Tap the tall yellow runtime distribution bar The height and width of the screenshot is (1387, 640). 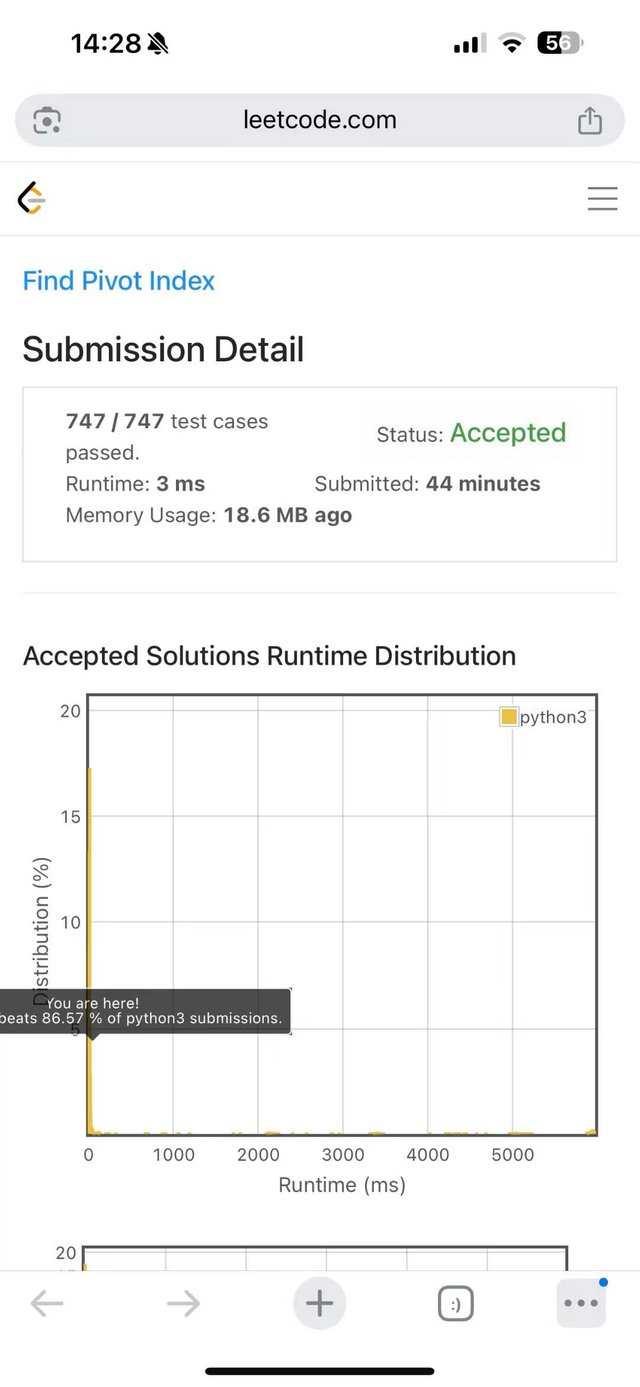tap(89, 950)
